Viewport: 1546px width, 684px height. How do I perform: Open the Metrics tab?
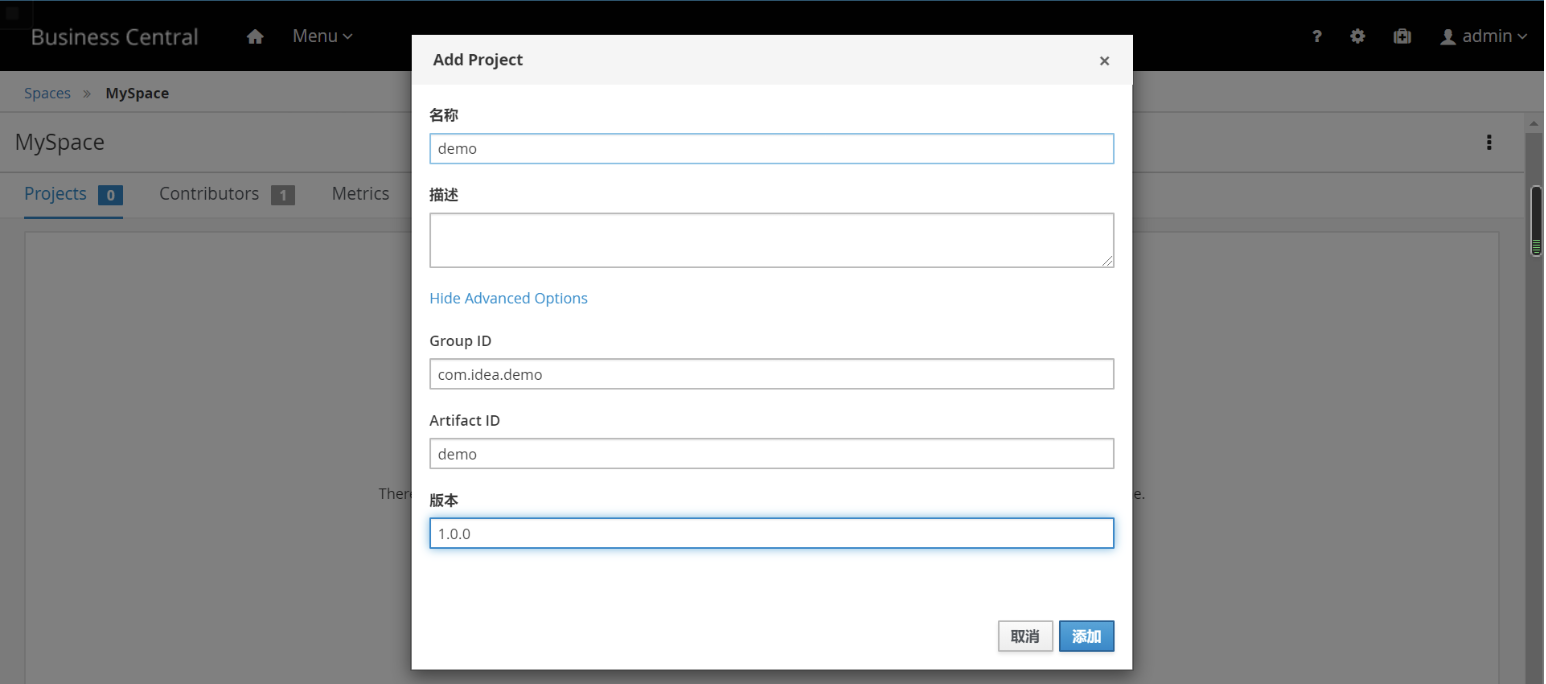[360, 194]
